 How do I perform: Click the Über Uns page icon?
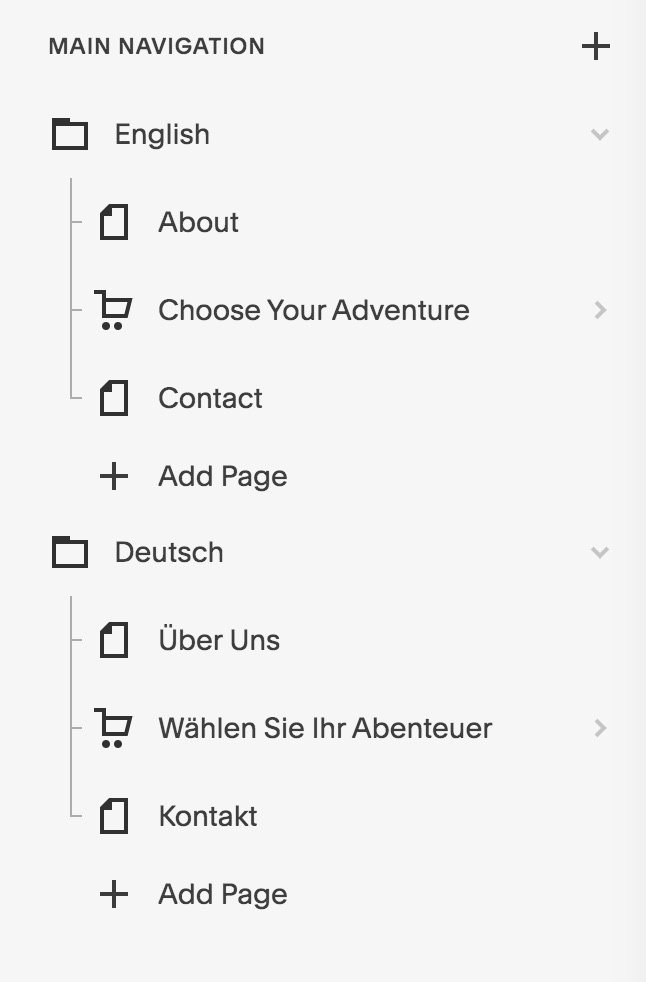point(114,640)
